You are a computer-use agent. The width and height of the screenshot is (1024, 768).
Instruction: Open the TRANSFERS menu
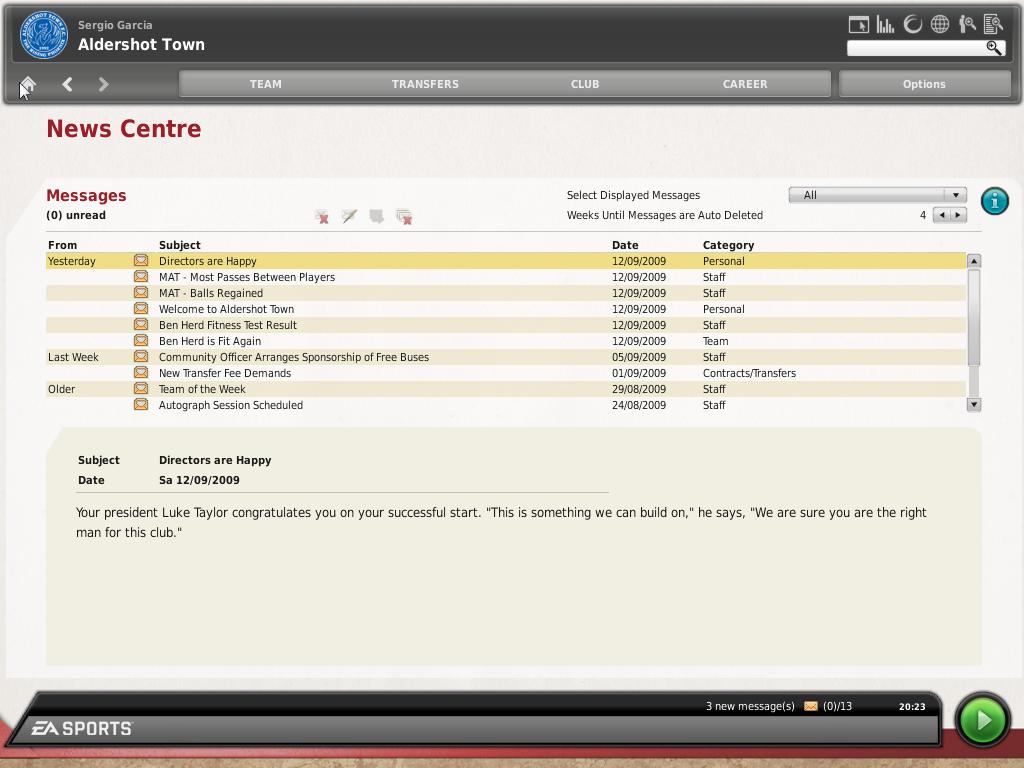tap(425, 84)
